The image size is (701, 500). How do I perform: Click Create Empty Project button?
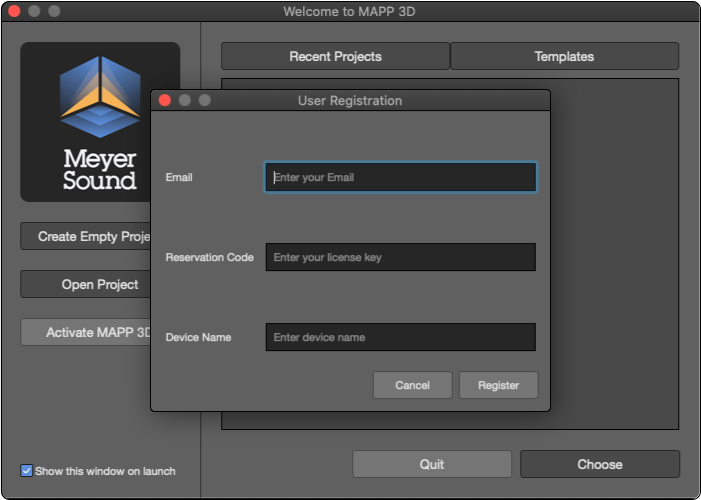click(x=86, y=236)
